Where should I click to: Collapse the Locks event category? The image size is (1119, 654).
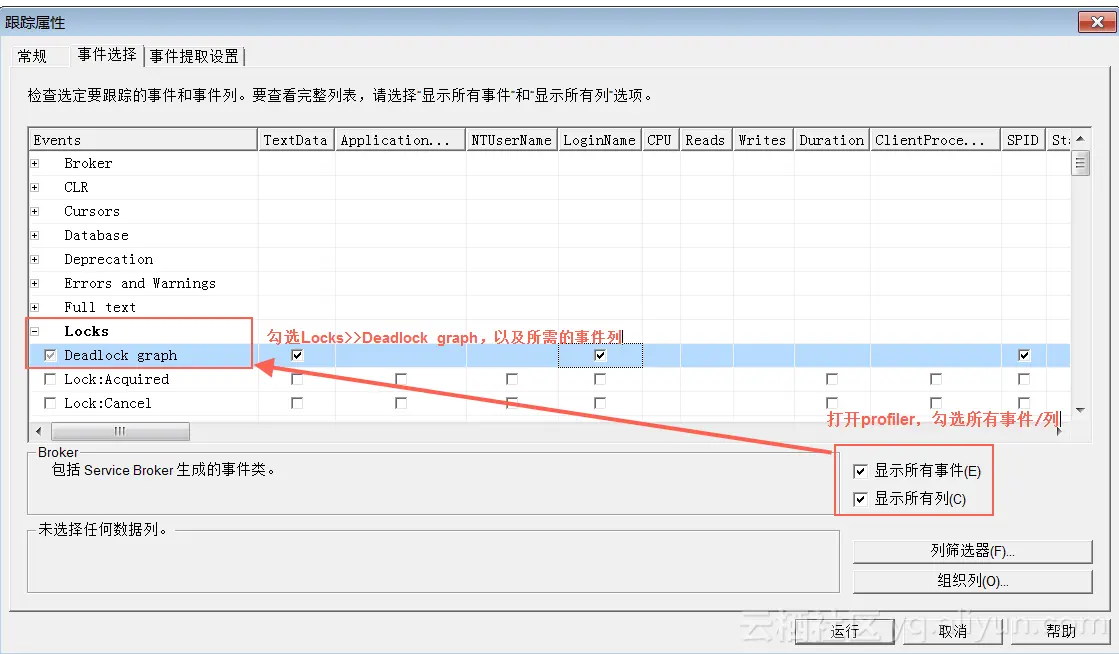[33, 331]
